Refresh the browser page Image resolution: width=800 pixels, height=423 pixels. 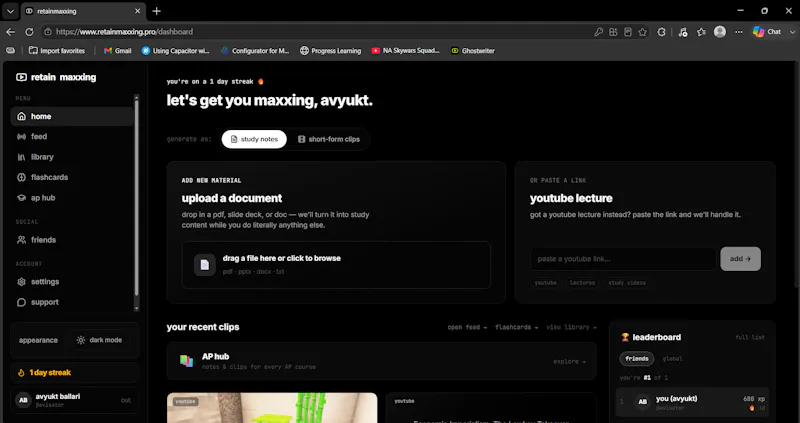point(30,32)
